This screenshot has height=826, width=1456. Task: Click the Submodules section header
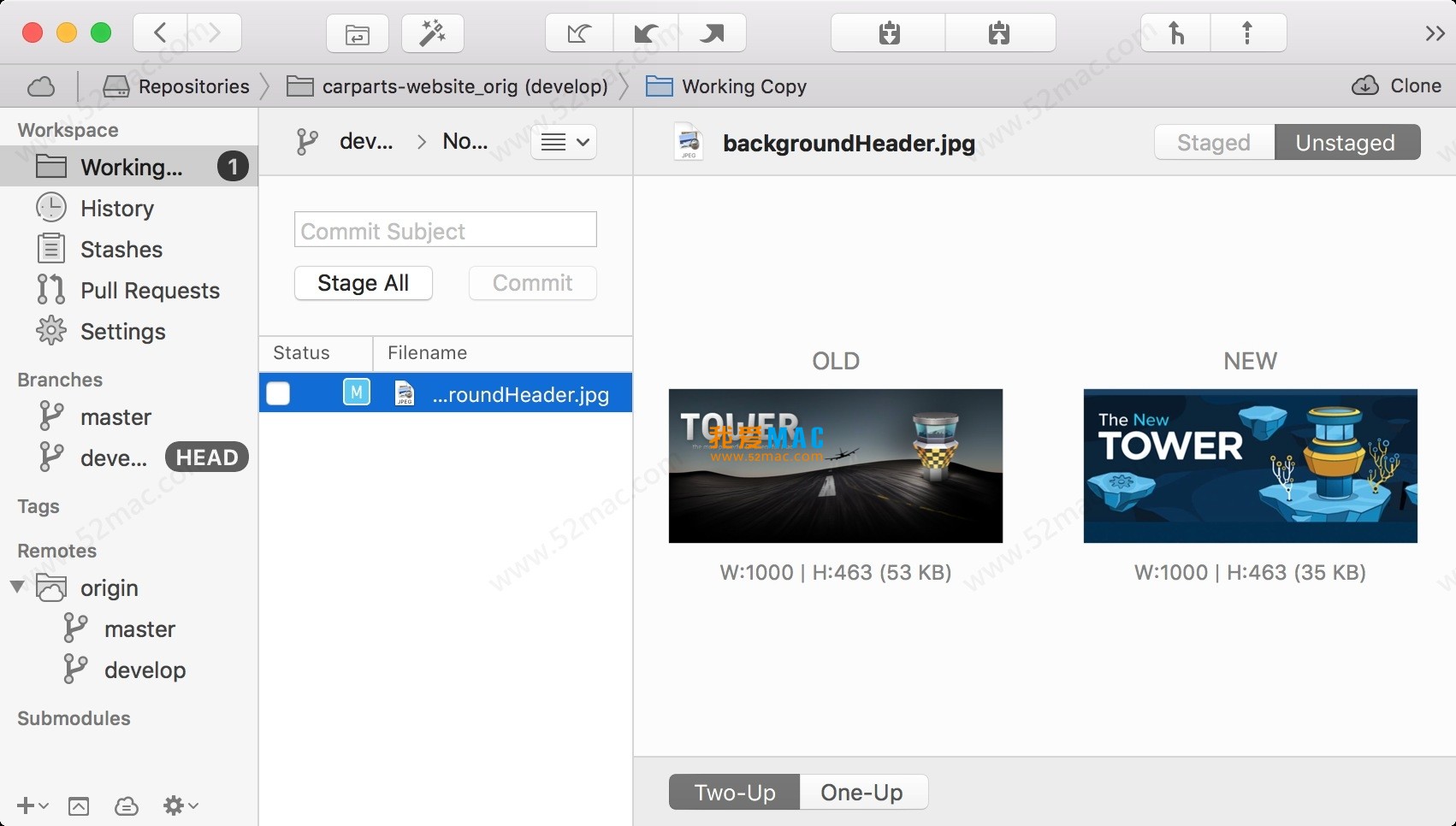pyautogui.click(x=74, y=718)
